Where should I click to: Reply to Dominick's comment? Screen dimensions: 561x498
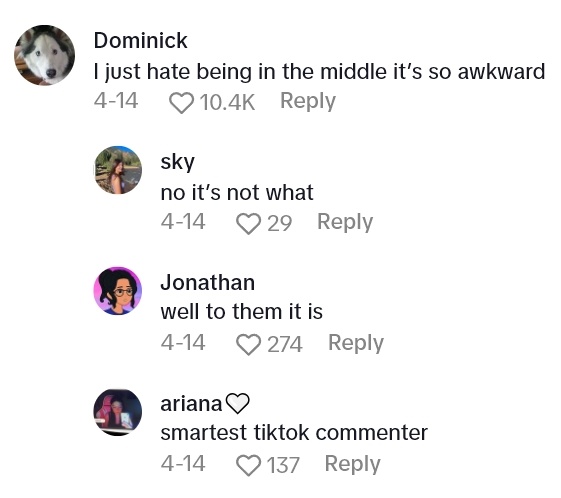click(308, 102)
